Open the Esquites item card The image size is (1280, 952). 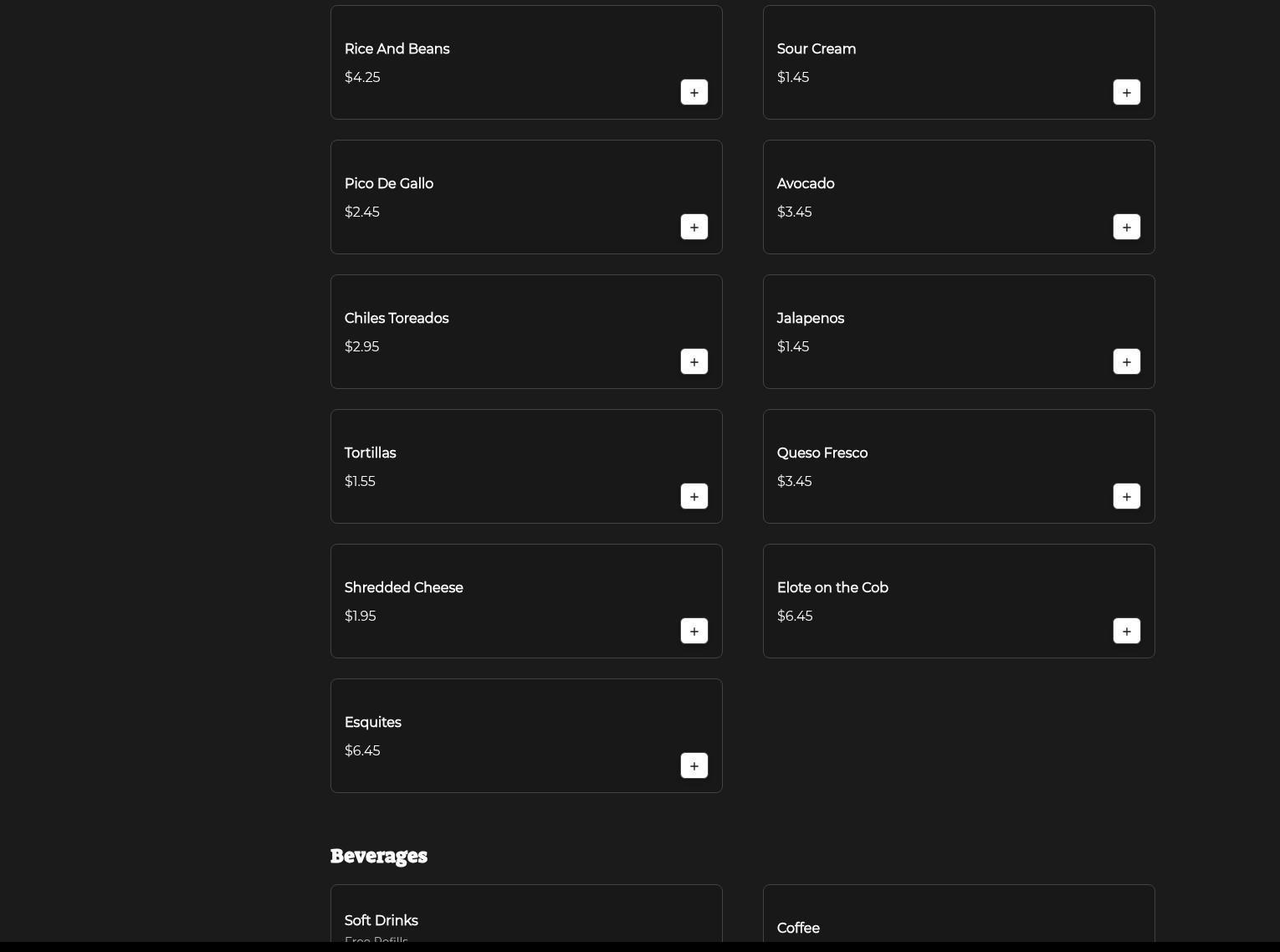click(526, 735)
